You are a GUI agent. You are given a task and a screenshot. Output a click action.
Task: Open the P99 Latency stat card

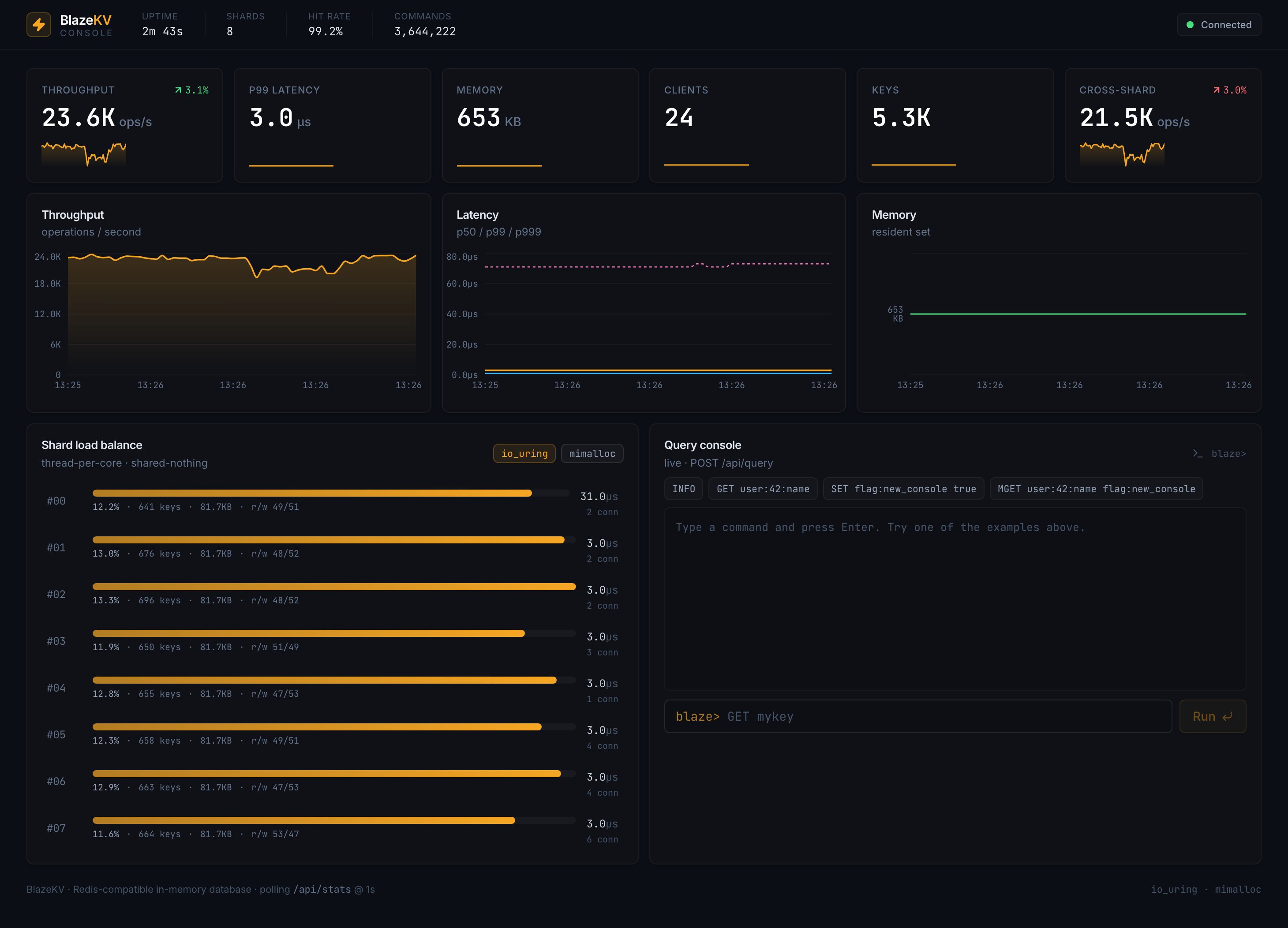coord(332,125)
